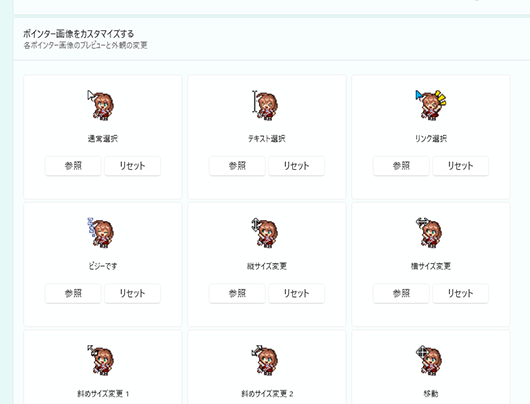530x404 pixels.
Task: Browse a new image for ビジーです
Action: (73, 293)
